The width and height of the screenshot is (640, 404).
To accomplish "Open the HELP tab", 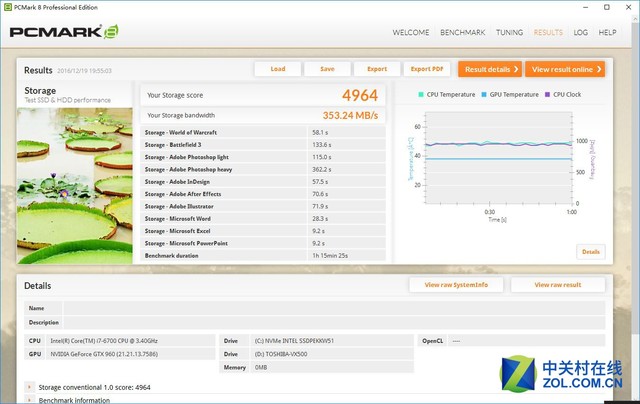I will [x=607, y=32].
